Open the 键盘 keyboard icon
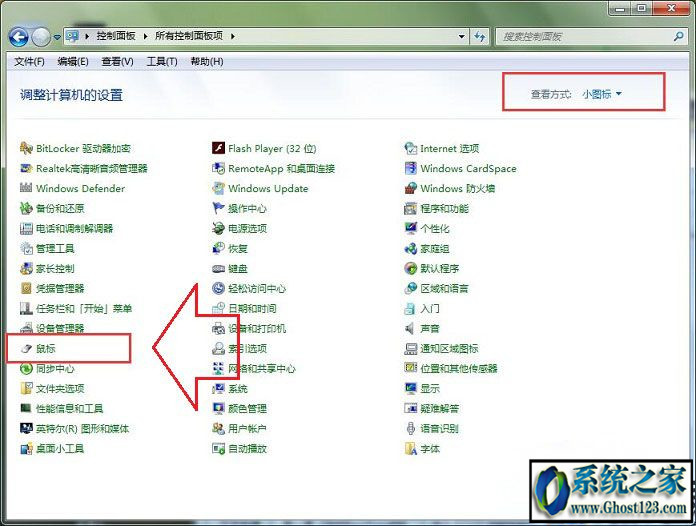 [218, 269]
